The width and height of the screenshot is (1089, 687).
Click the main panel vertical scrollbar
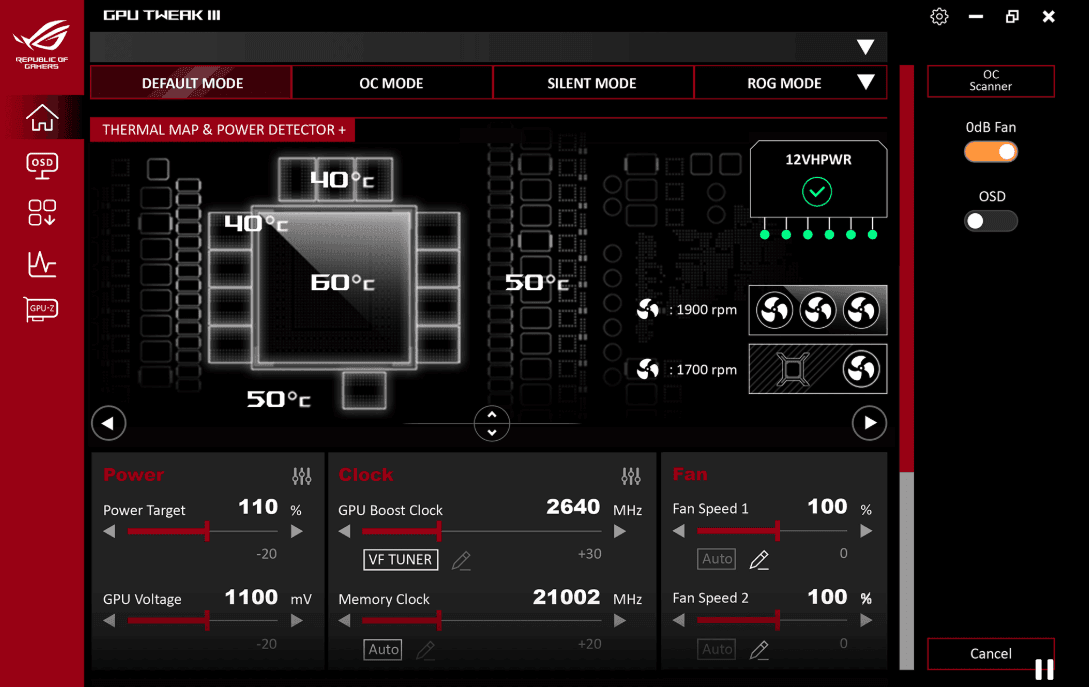(906, 367)
